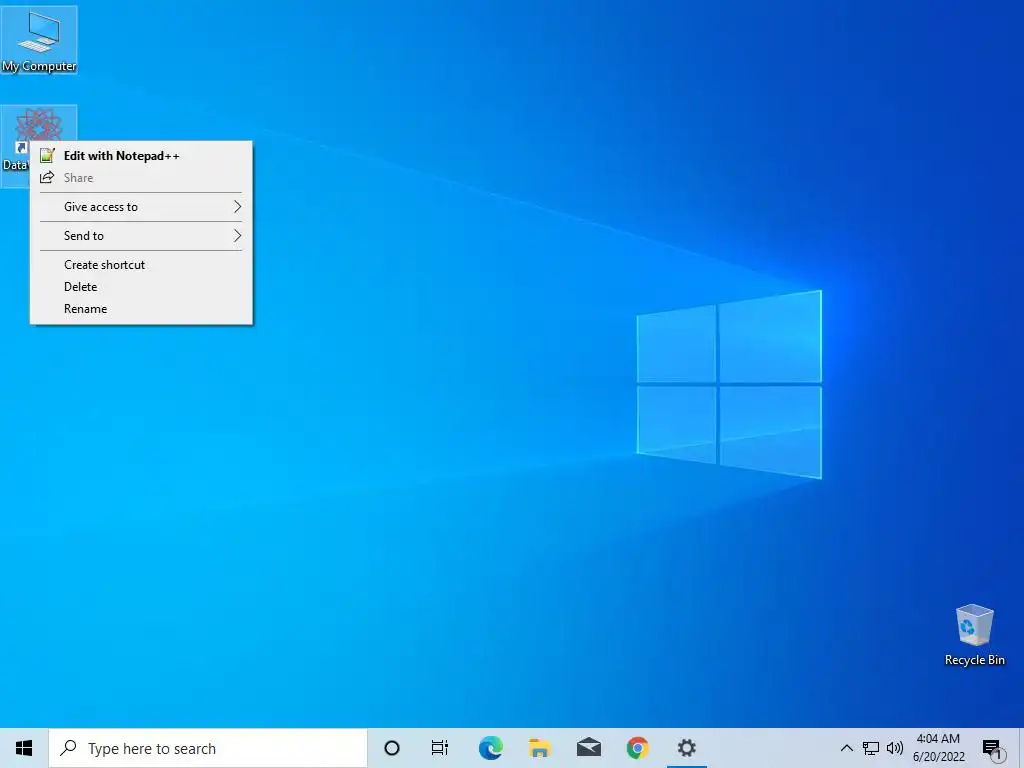Open the volume speaker tray icon
Screen dimensions: 1024x768
click(895, 748)
